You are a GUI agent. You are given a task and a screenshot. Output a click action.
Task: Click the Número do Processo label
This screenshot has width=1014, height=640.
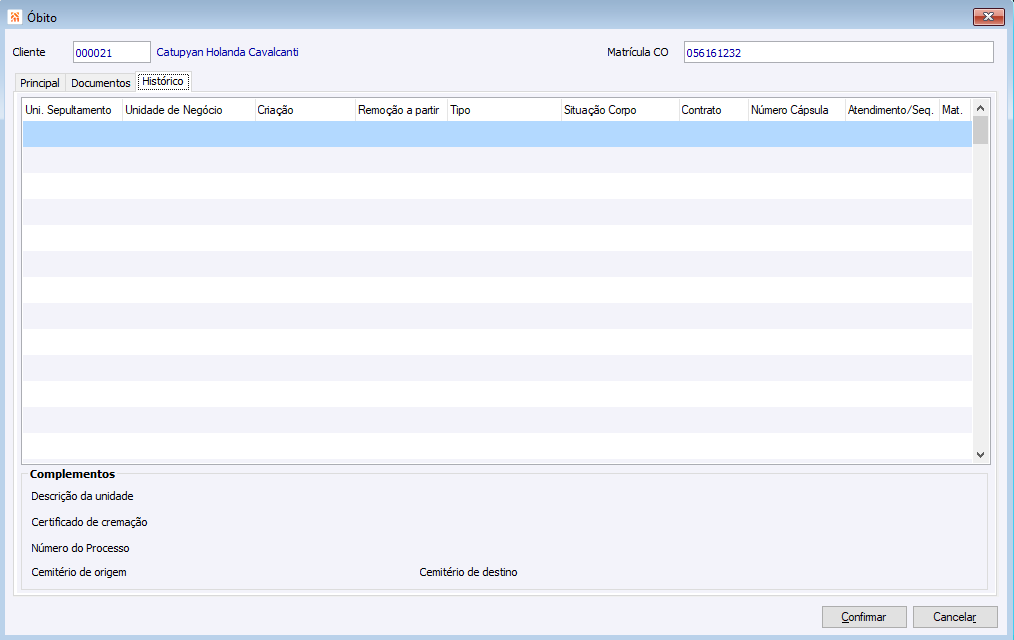pos(80,548)
